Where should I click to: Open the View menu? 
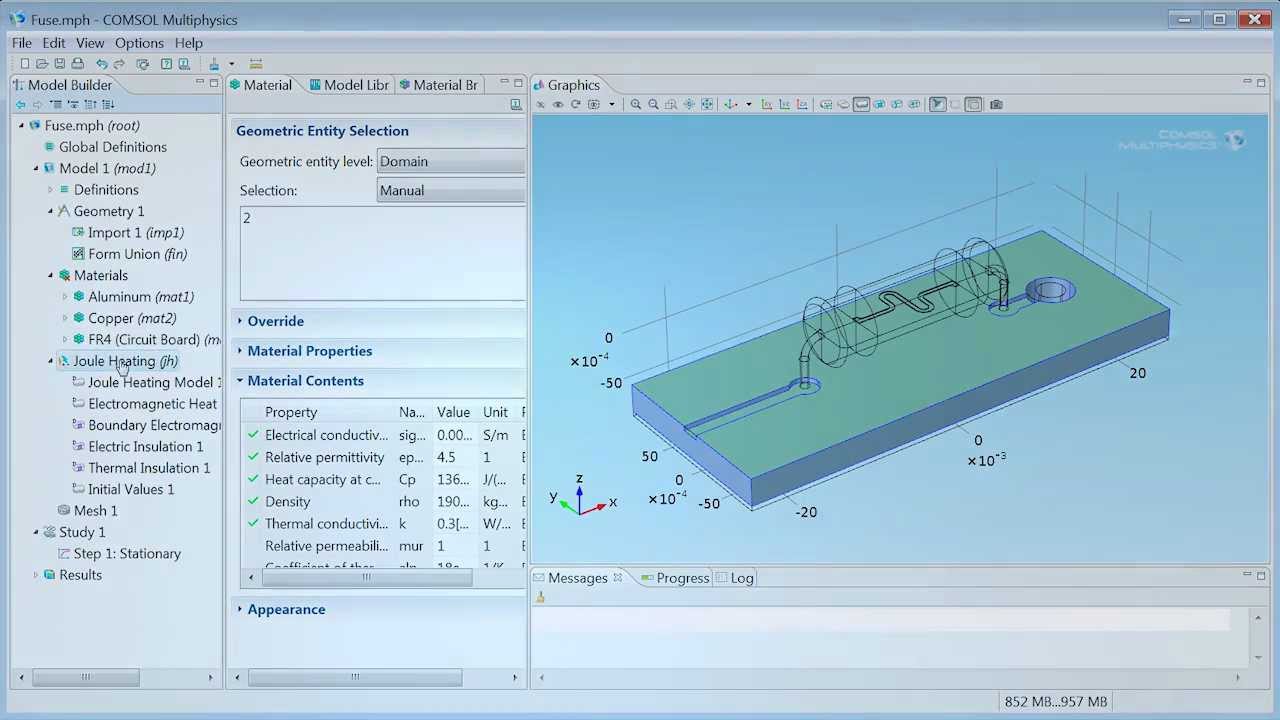pyautogui.click(x=90, y=43)
